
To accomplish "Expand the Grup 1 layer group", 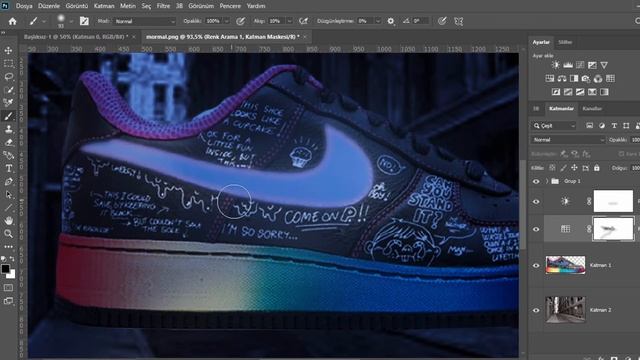I will tap(547, 181).
